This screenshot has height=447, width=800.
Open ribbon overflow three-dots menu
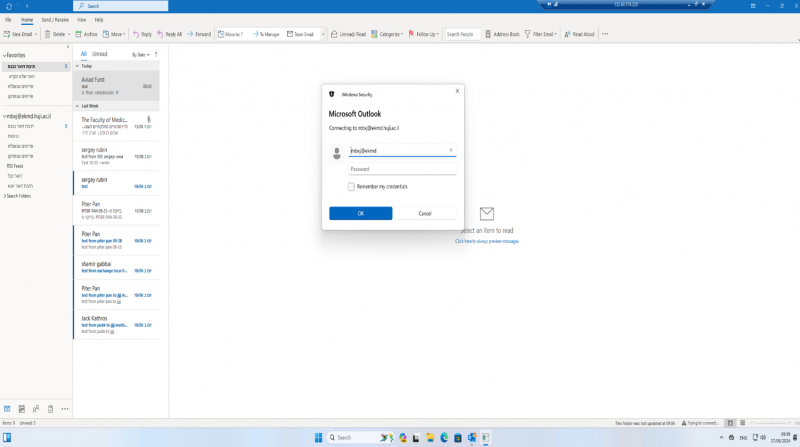click(605, 34)
